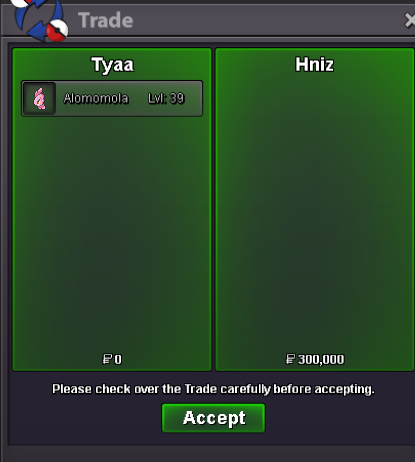Click Tyaa's 0 money amount
Viewport: 415px width, 462px height.
coord(118,359)
